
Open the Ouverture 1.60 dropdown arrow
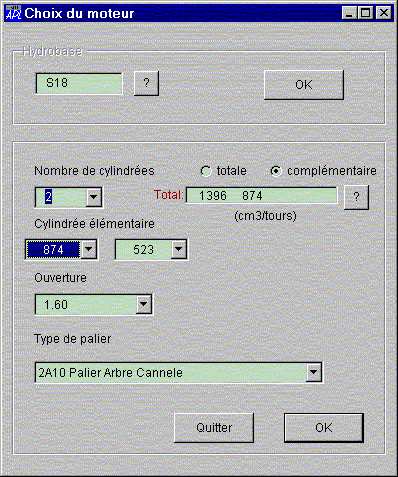[x=144, y=304]
